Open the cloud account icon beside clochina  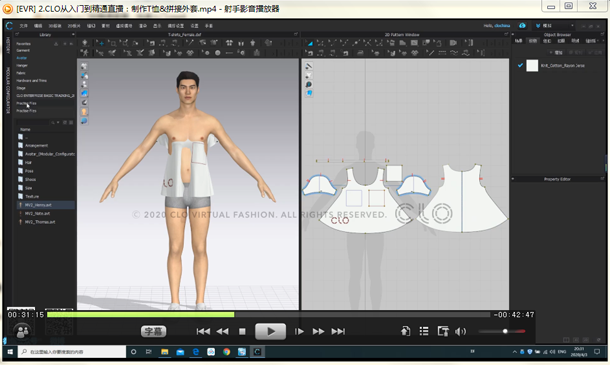tap(522, 26)
